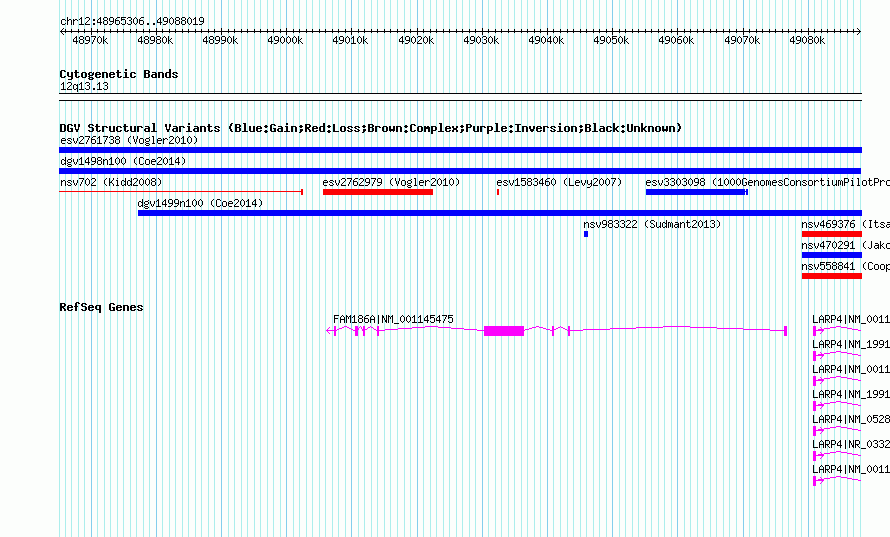Click the small red mark under esv1583460

coord(498,192)
